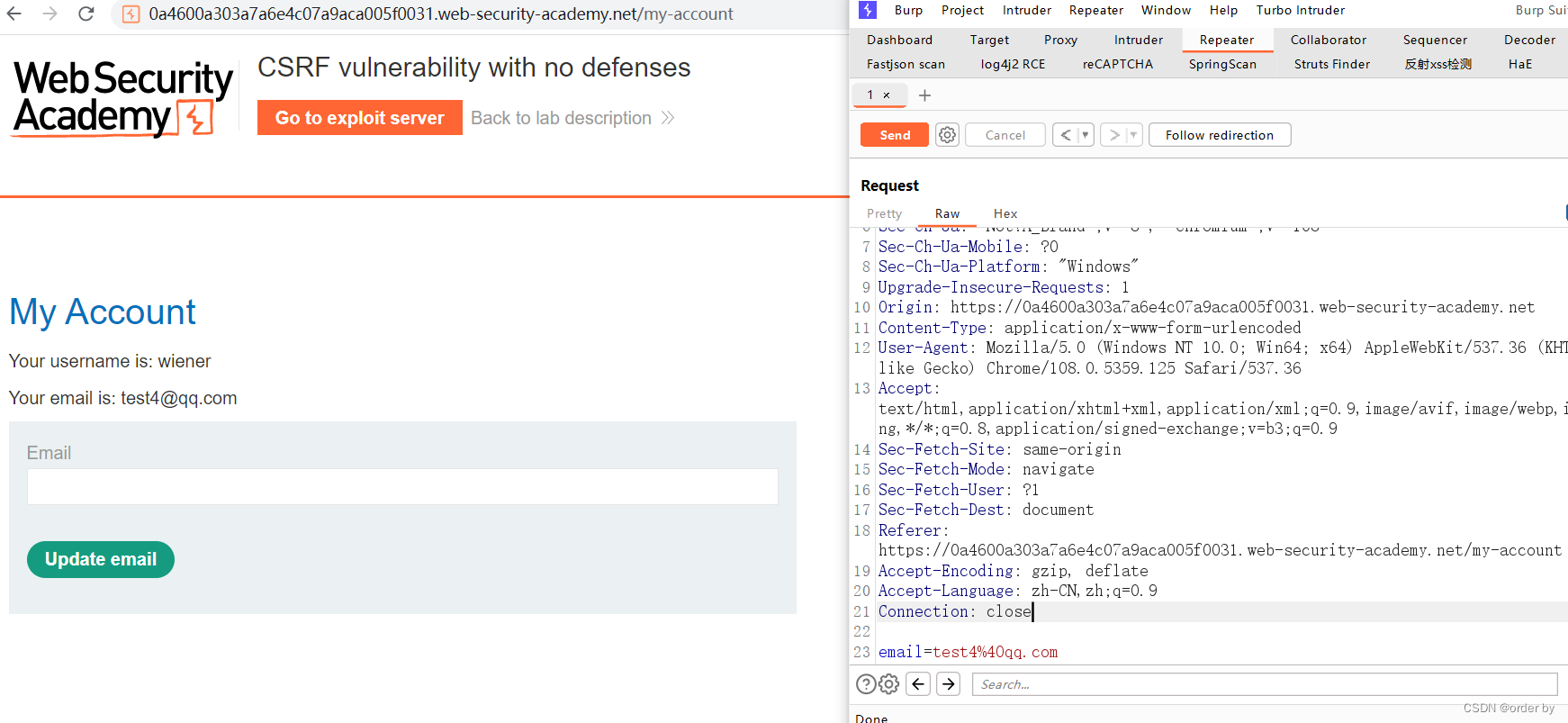Select the Repeater tool tab
The image size is (1568, 723).
[1226, 40]
